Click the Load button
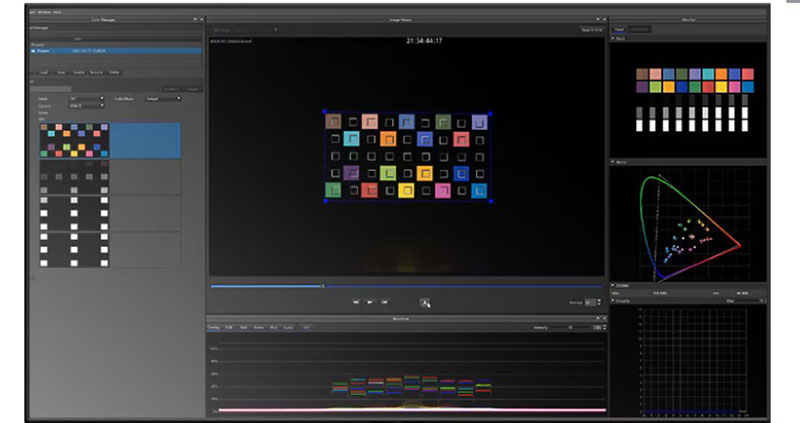 (x=43, y=72)
